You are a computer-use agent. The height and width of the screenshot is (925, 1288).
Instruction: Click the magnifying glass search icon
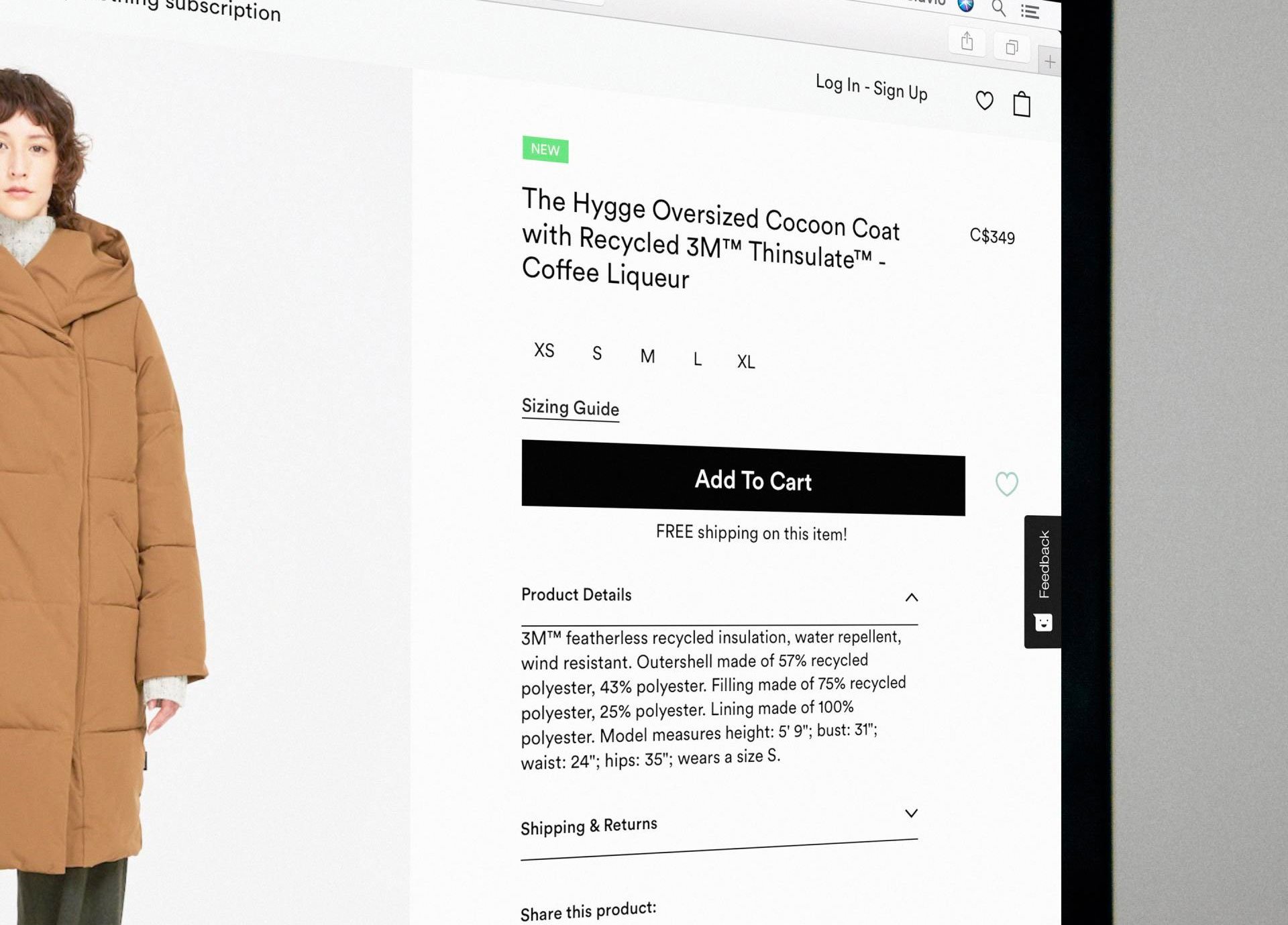[x=999, y=9]
